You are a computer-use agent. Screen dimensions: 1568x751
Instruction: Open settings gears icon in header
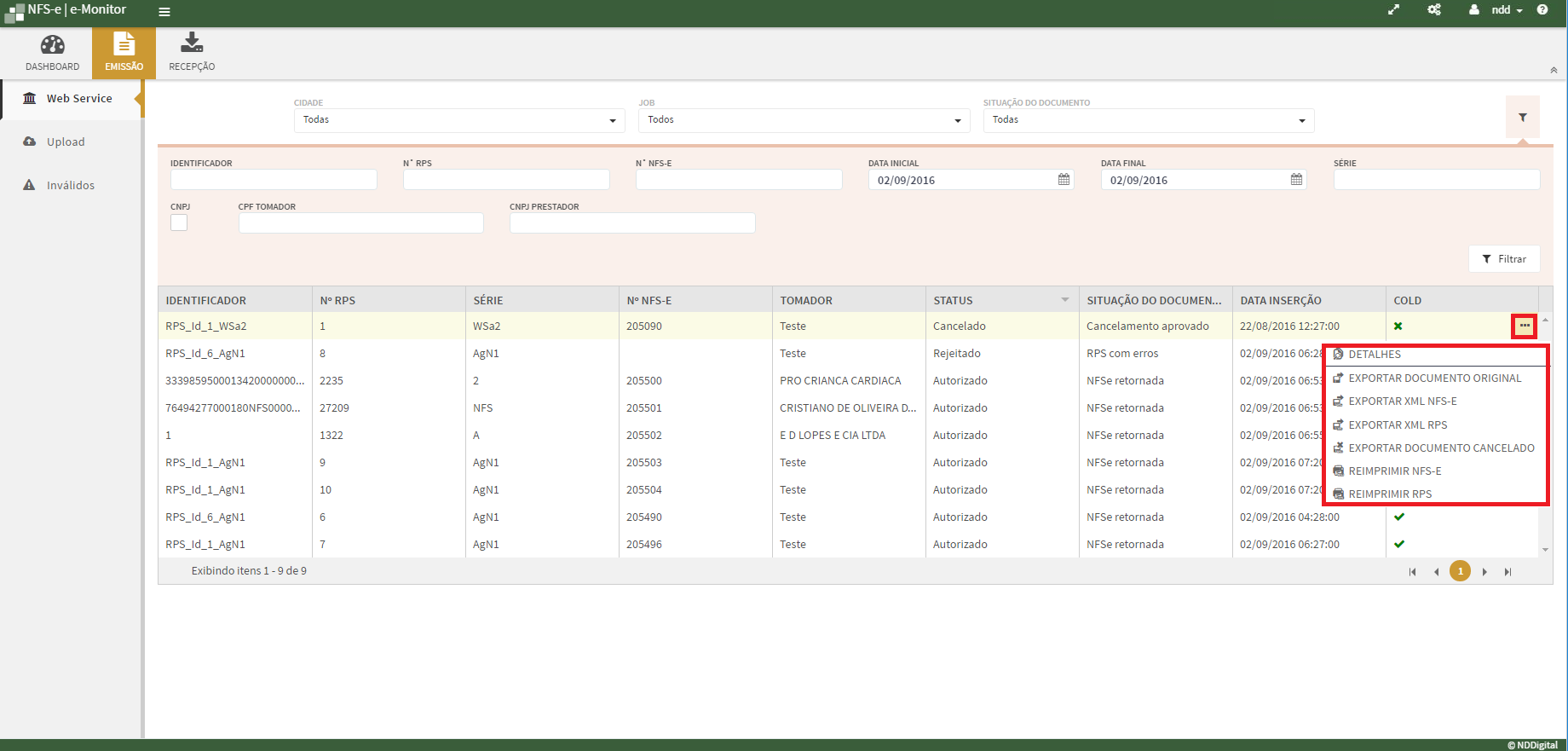(x=1434, y=10)
